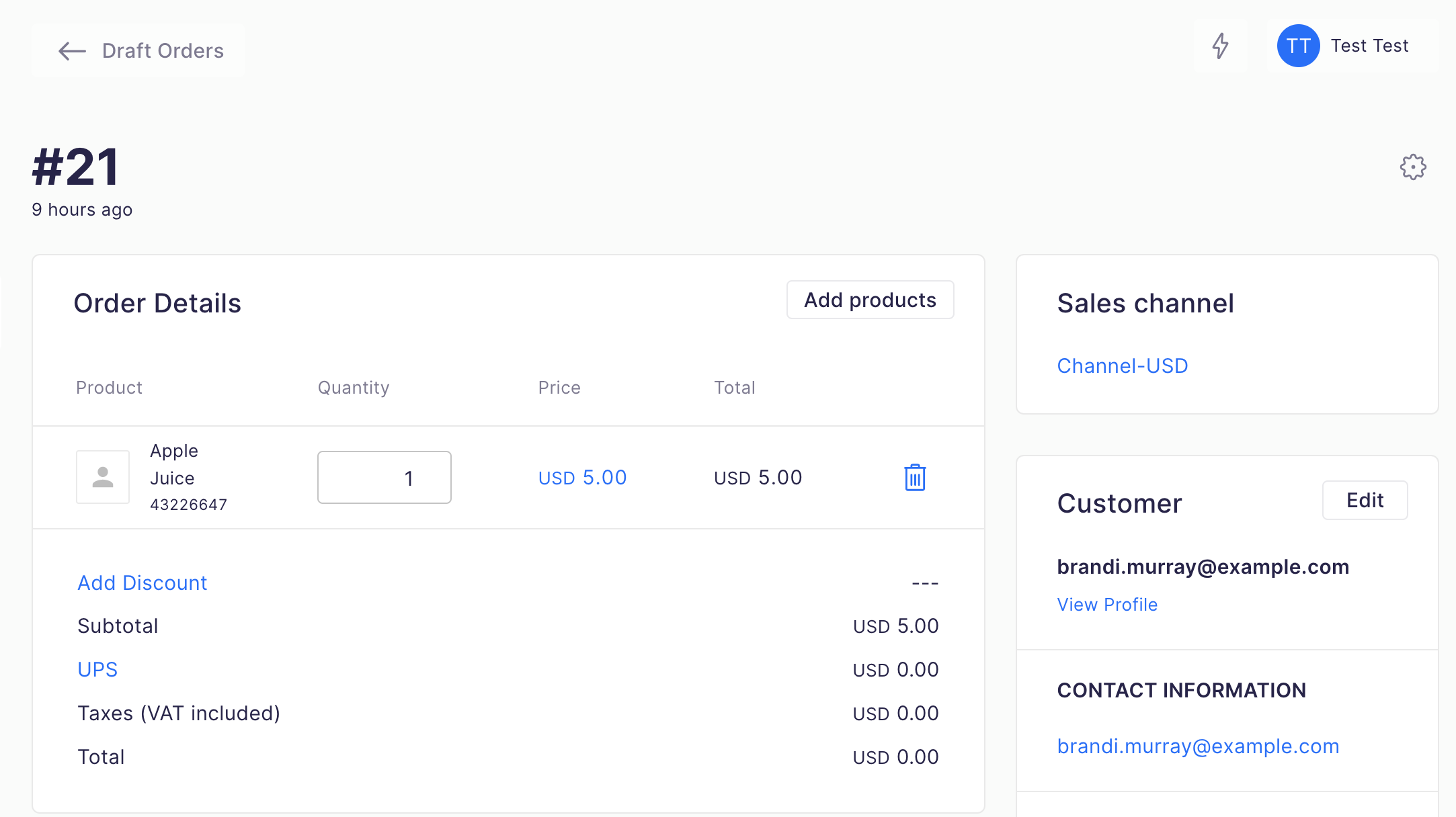Click the Apple Juice product name
Viewport: 1456px width, 817px height.
(x=173, y=464)
